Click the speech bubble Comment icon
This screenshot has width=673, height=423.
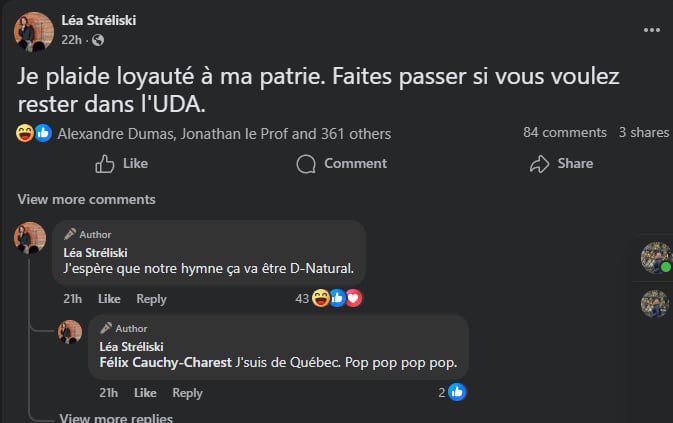(x=307, y=164)
